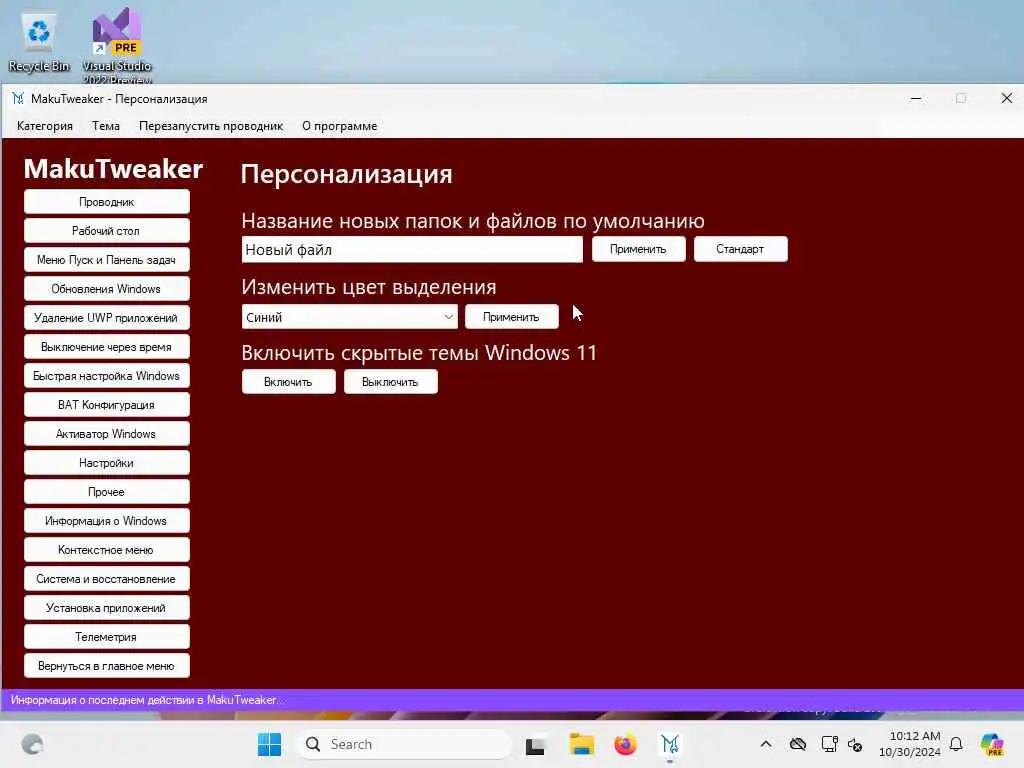Open the clock showing 10:12 AM

(910, 744)
